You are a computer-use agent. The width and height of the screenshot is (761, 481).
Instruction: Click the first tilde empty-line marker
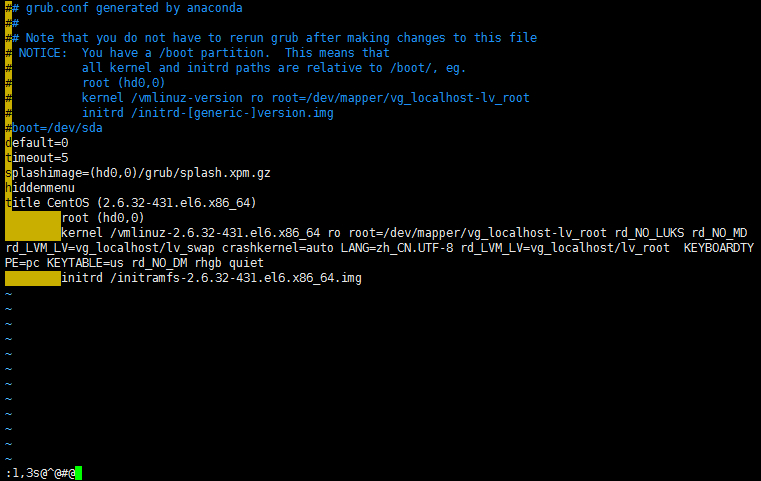[8, 294]
